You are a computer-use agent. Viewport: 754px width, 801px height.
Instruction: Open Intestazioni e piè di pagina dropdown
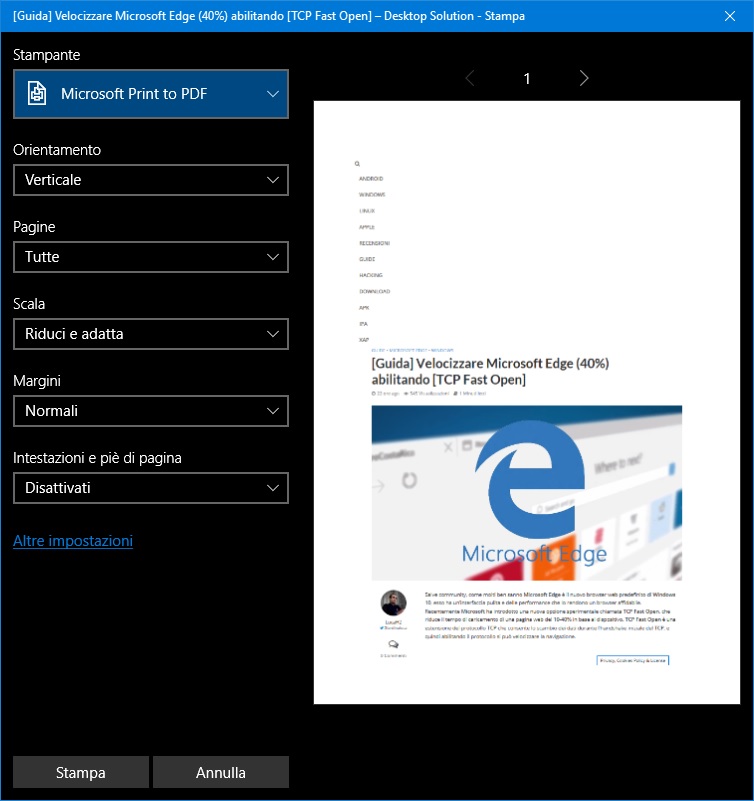pos(151,488)
